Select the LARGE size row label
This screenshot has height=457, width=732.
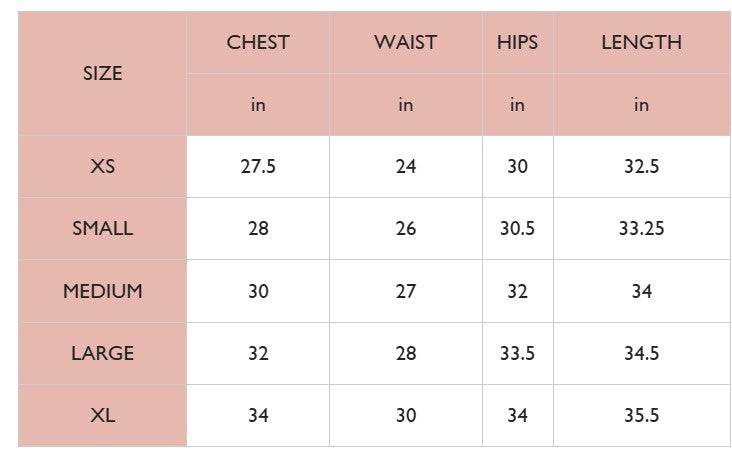(102, 353)
